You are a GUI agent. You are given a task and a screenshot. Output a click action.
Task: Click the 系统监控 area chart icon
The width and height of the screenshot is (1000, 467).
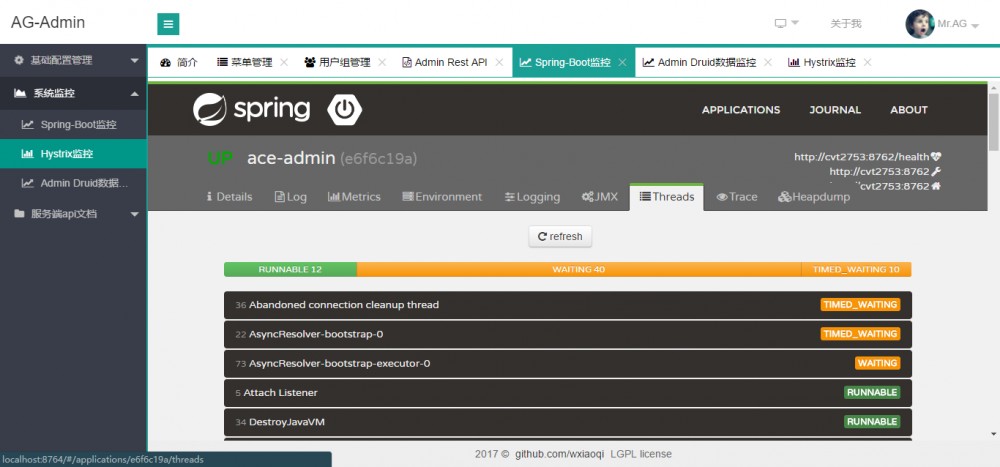[x=20, y=93]
